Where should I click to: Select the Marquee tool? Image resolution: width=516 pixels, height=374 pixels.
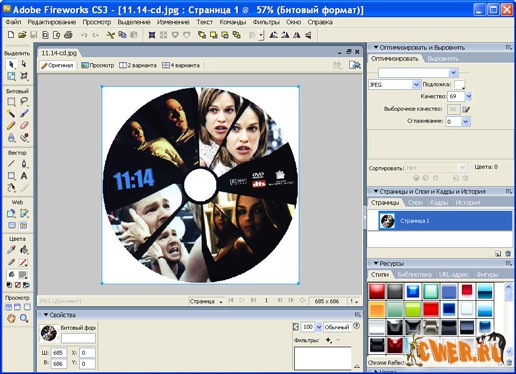point(11,102)
